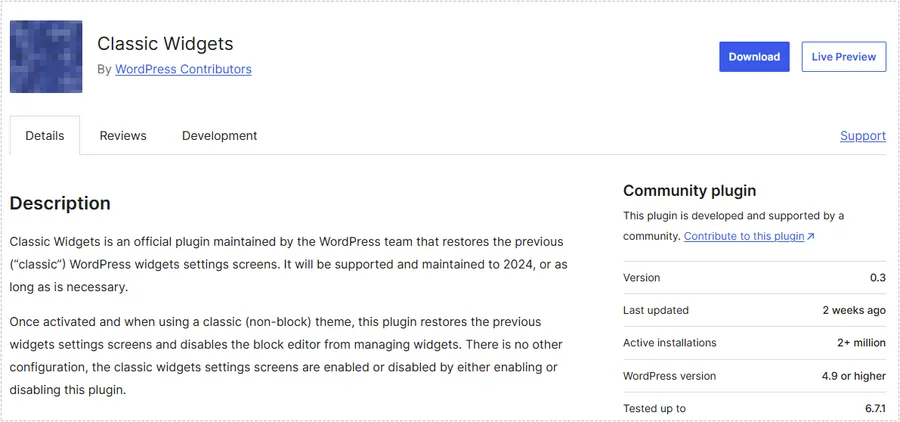
Task: Click the Classic Widgets plugin title
Action: tap(165, 44)
